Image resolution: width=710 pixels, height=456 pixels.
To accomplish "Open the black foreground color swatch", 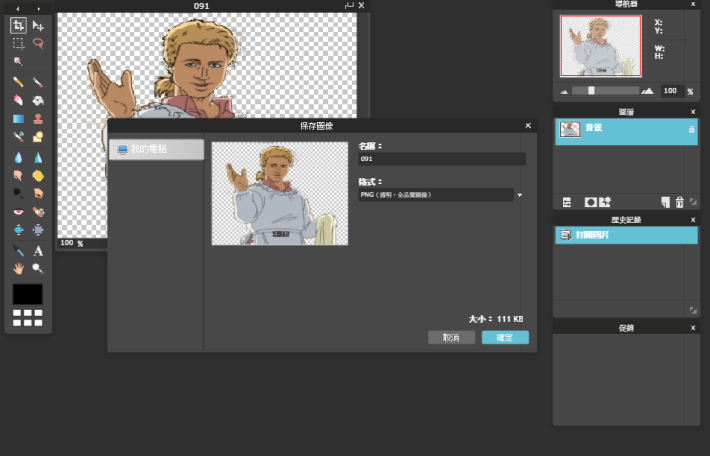I will [x=28, y=294].
